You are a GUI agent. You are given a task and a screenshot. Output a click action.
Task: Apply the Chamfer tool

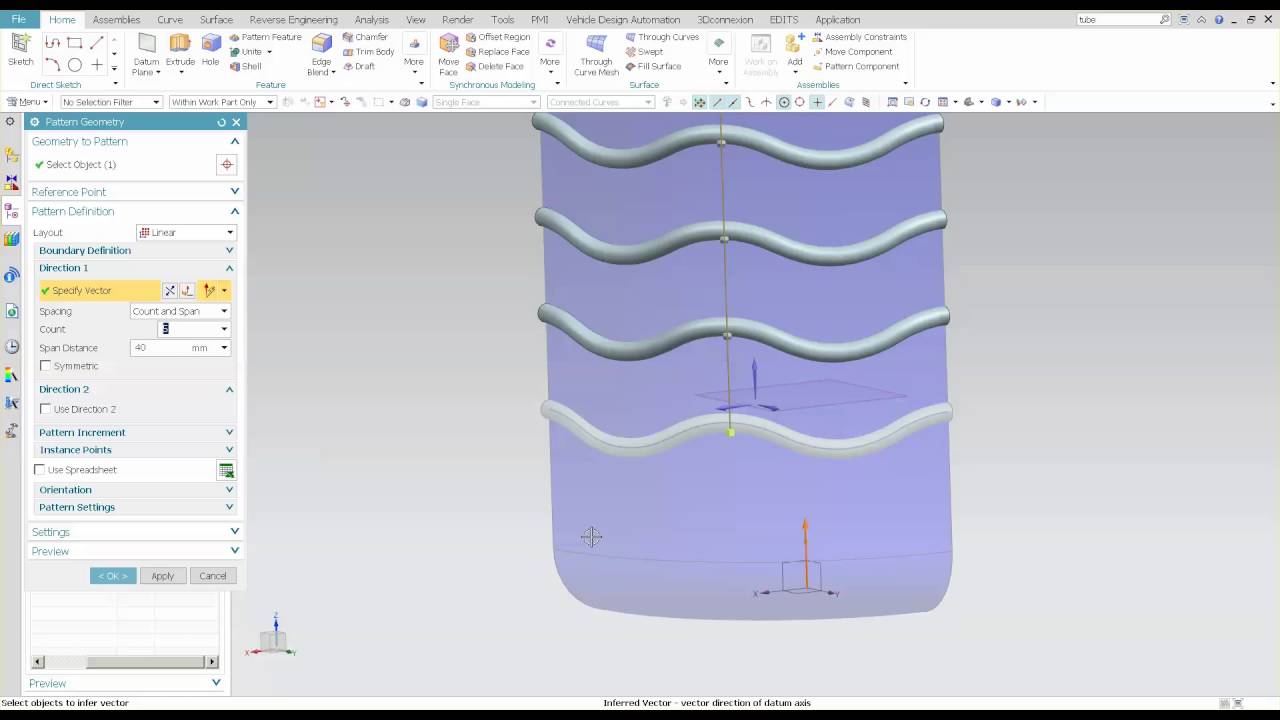tap(365, 37)
